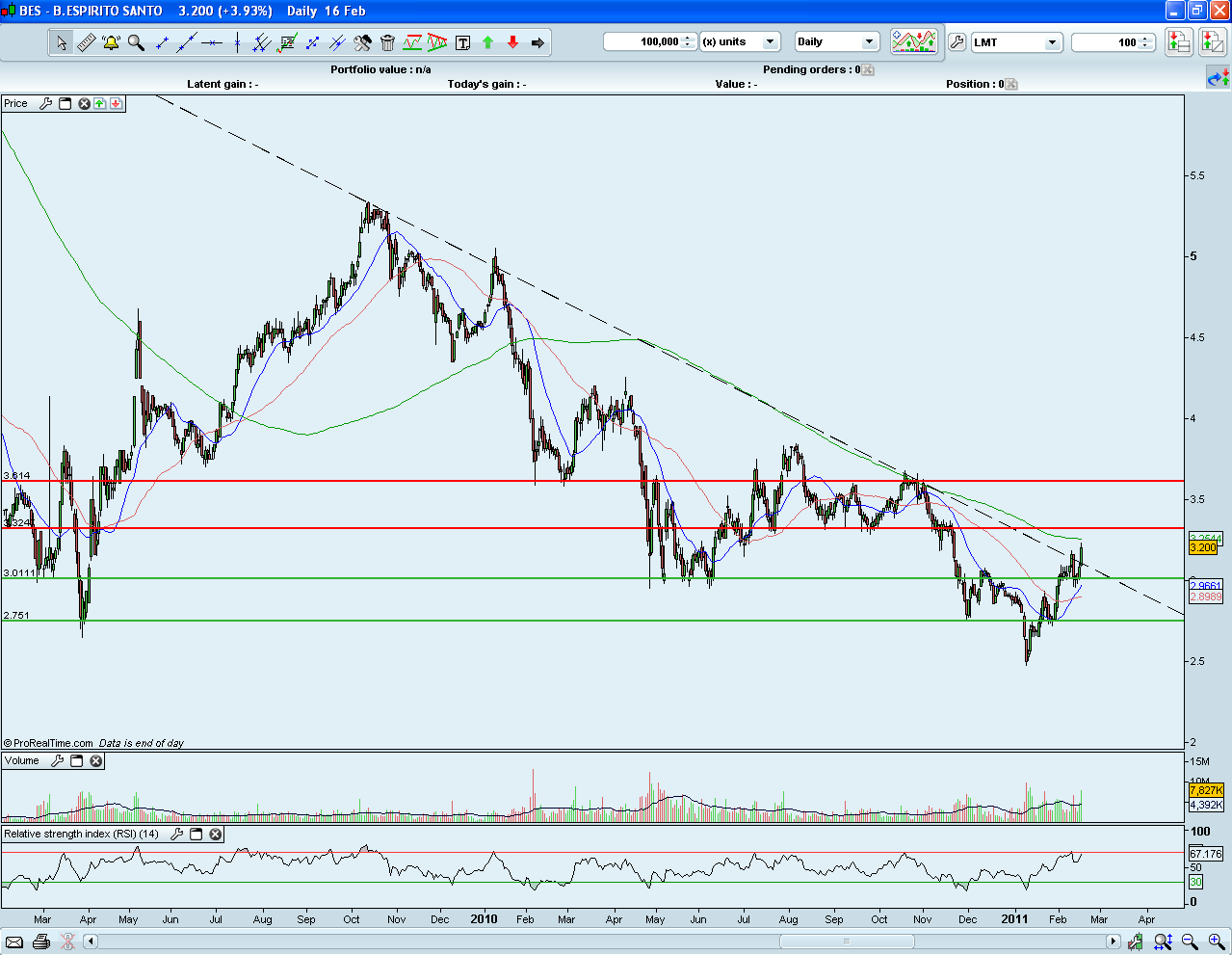Select the dashed segment tool
This screenshot has width=1232, height=955.
312,42
